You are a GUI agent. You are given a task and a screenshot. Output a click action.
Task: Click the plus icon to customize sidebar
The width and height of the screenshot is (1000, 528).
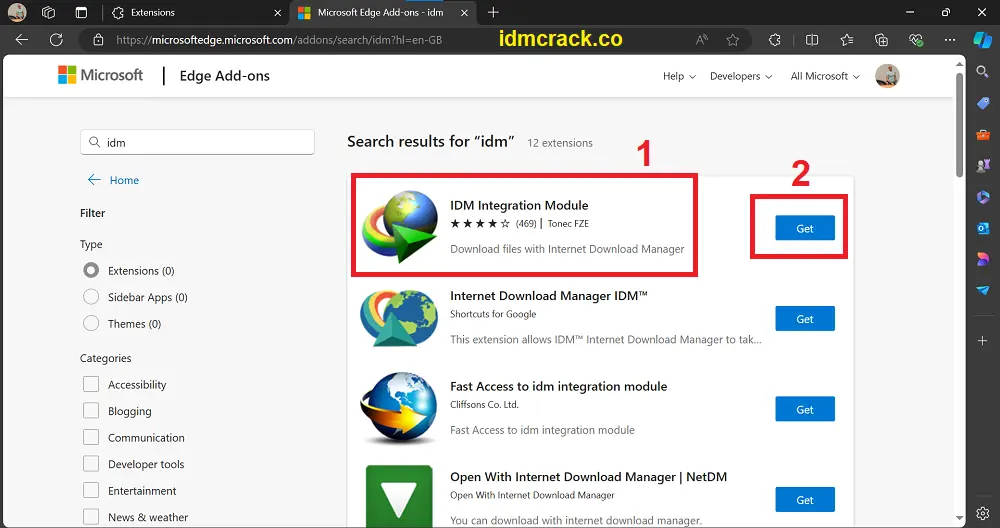pyautogui.click(x=983, y=341)
